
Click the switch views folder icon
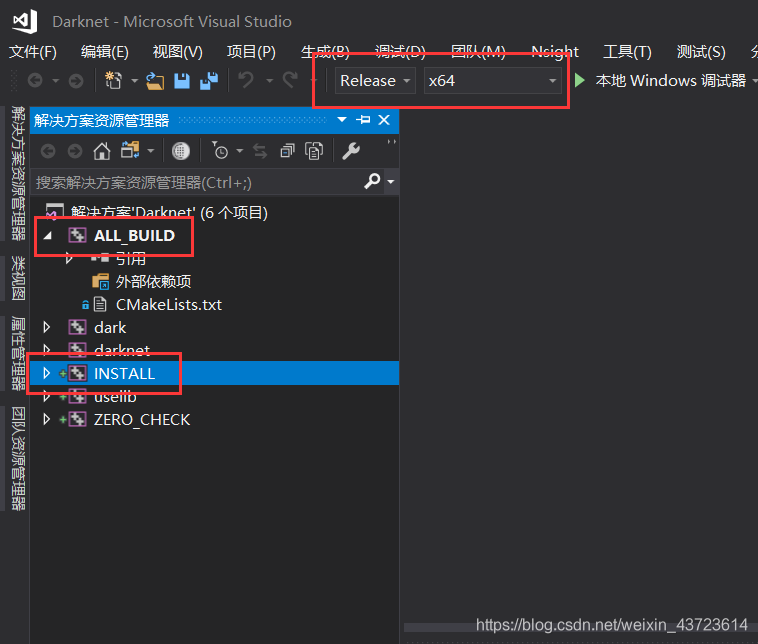[x=130, y=150]
